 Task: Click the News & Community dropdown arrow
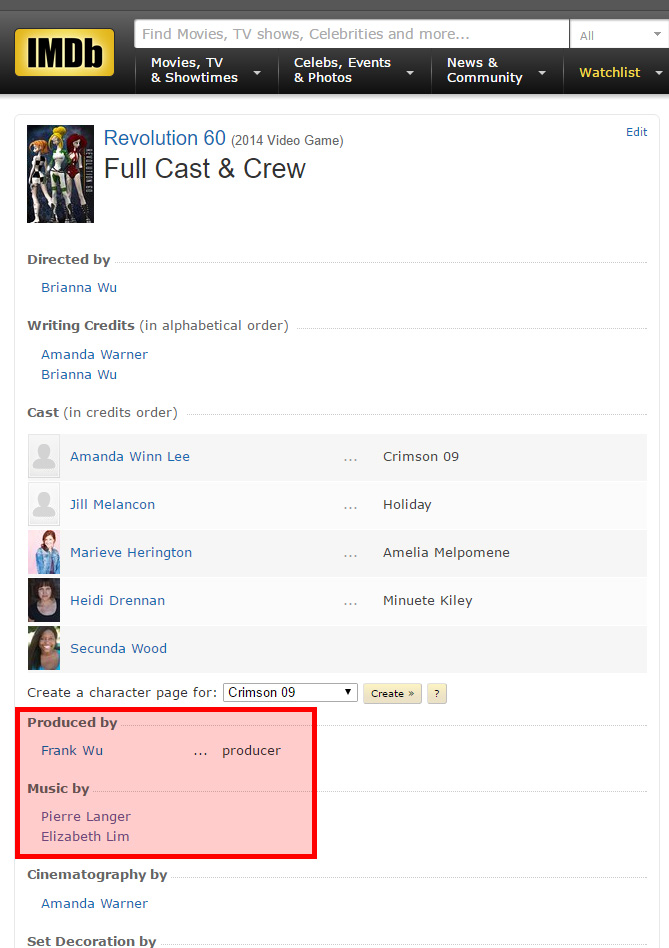(542, 73)
